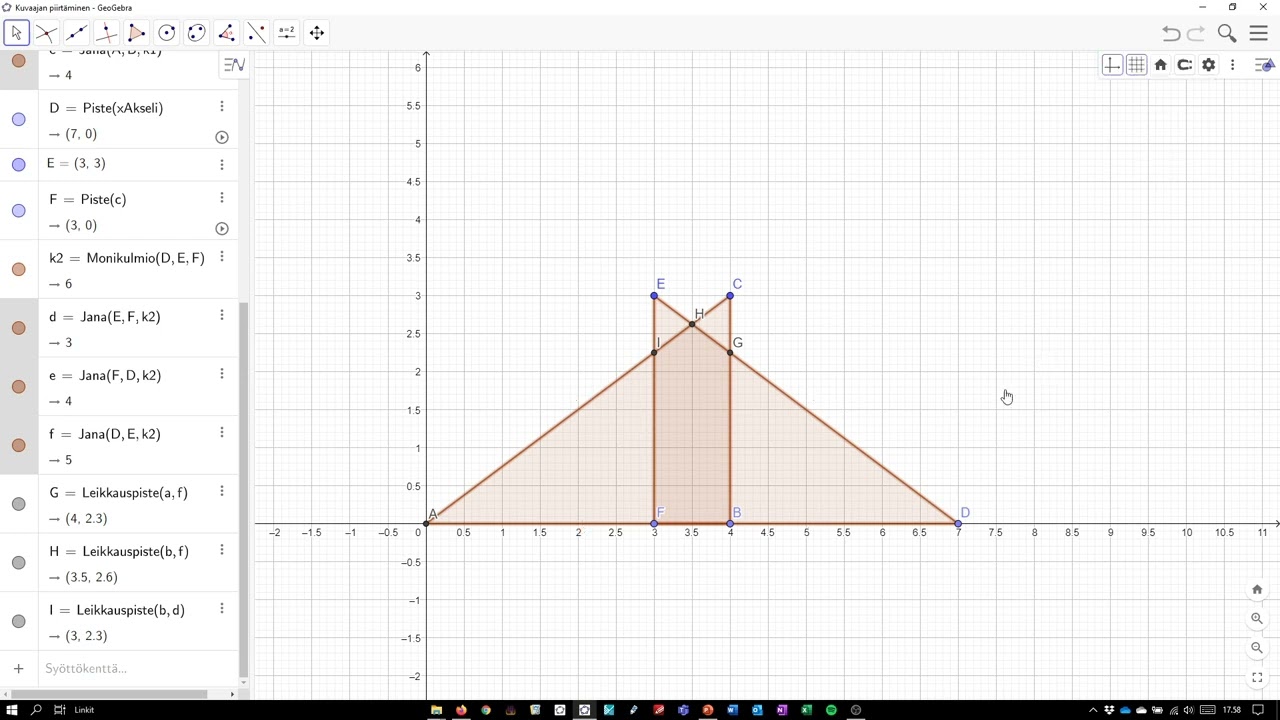Open the algebra view sort/style button
Image resolution: width=1280 pixels, height=720 pixels.
(x=234, y=65)
